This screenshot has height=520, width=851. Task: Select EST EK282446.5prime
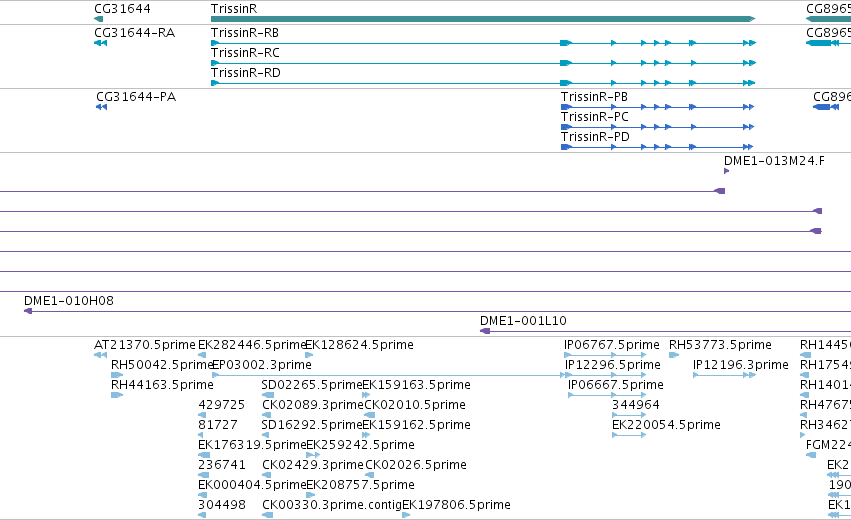[x=252, y=345]
